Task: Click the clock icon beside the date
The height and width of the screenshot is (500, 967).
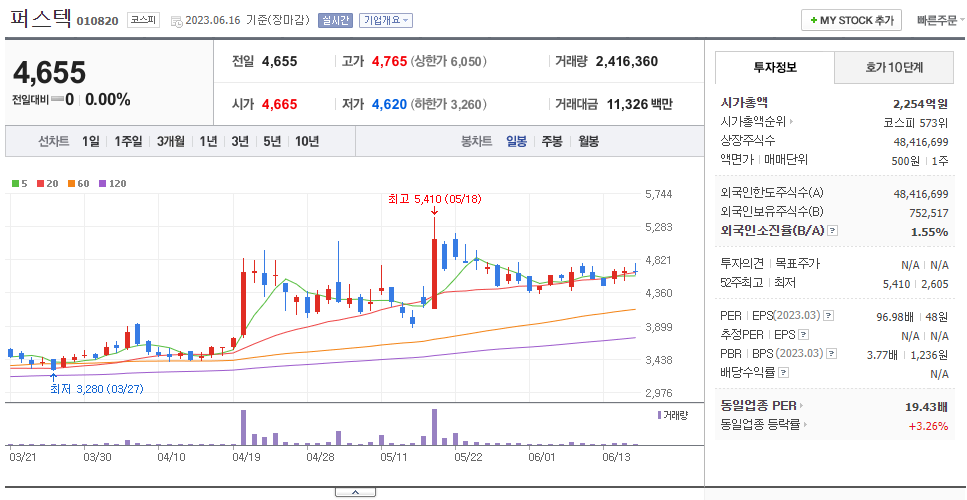Action: click(176, 22)
